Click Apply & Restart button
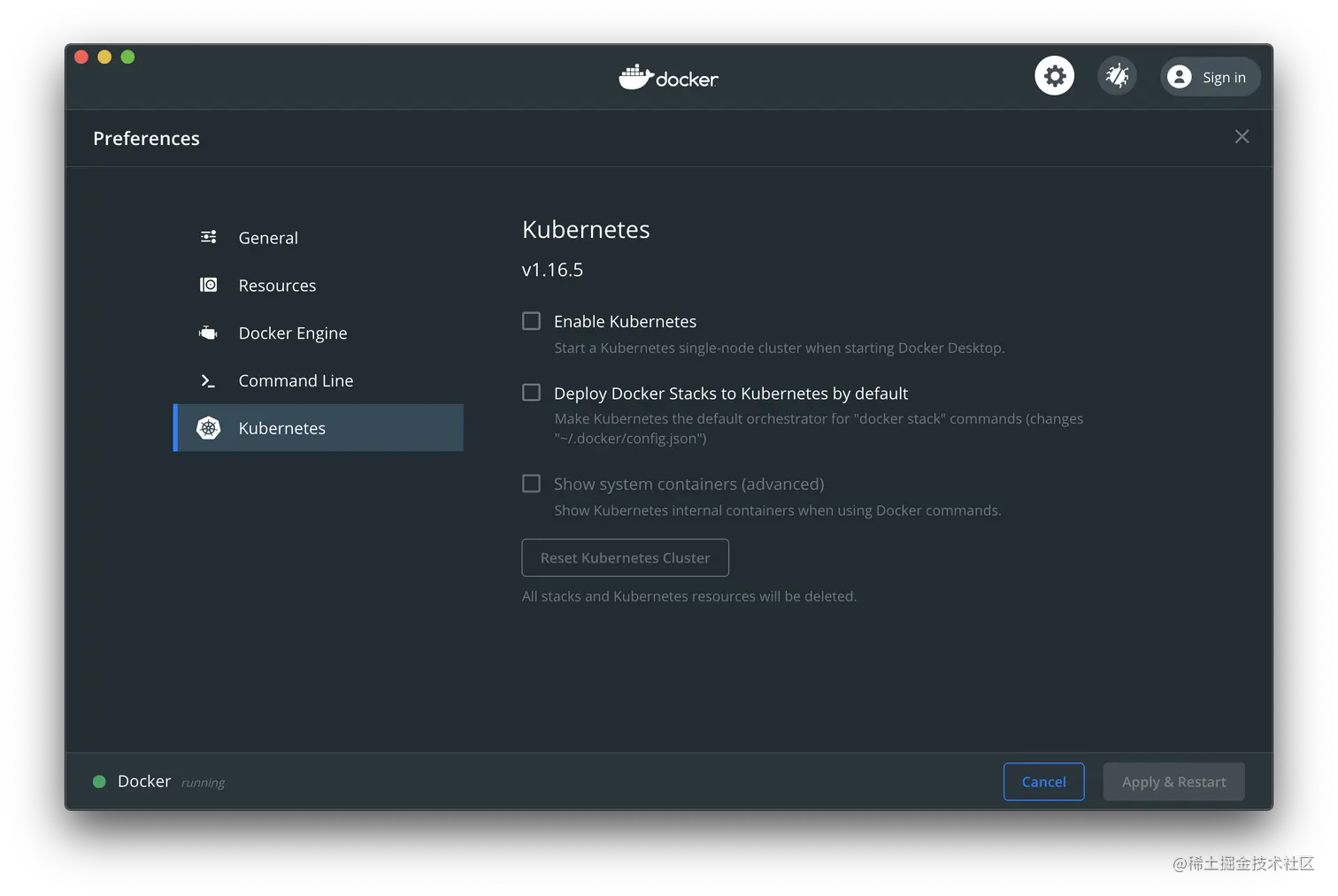1338x896 pixels. pos(1174,782)
